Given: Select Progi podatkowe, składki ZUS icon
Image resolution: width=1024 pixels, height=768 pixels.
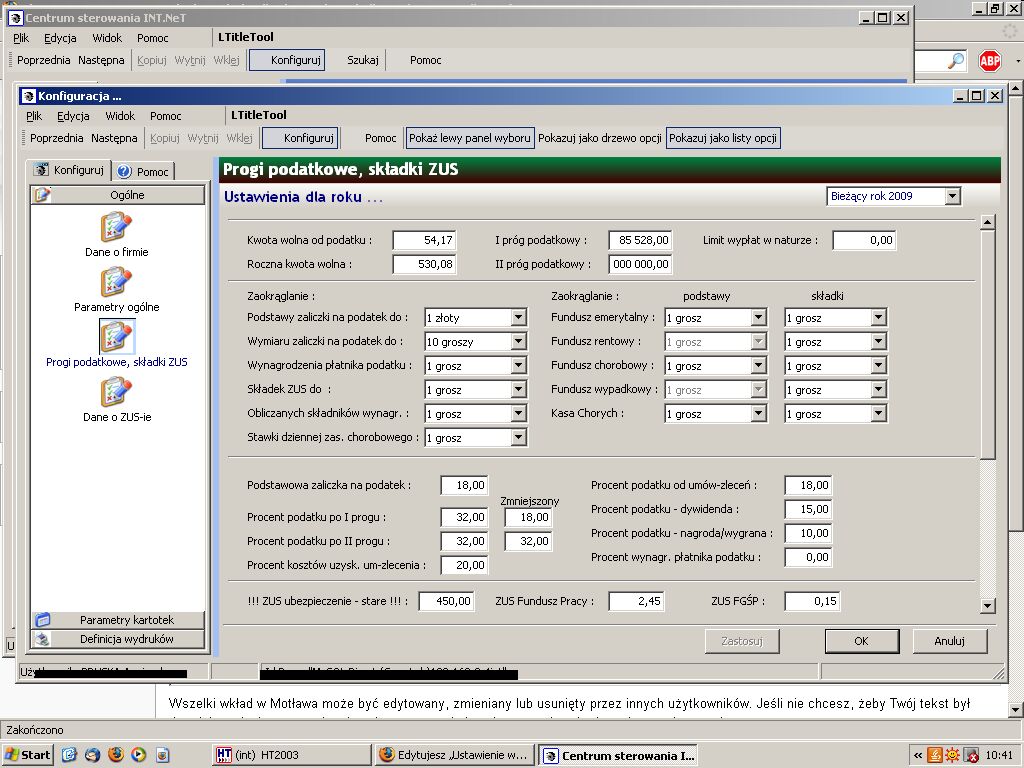Looking at the screenshot, I should tap(116, 337).
